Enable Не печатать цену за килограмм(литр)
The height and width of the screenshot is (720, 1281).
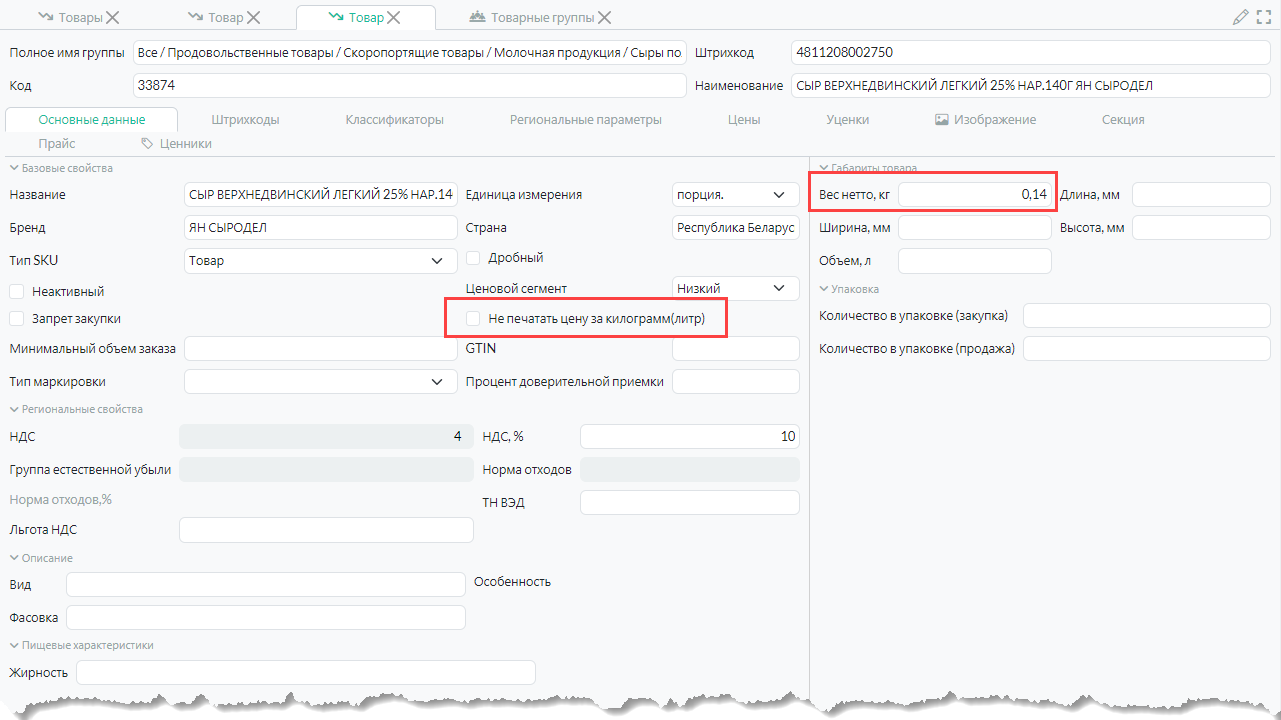[474, 319]
